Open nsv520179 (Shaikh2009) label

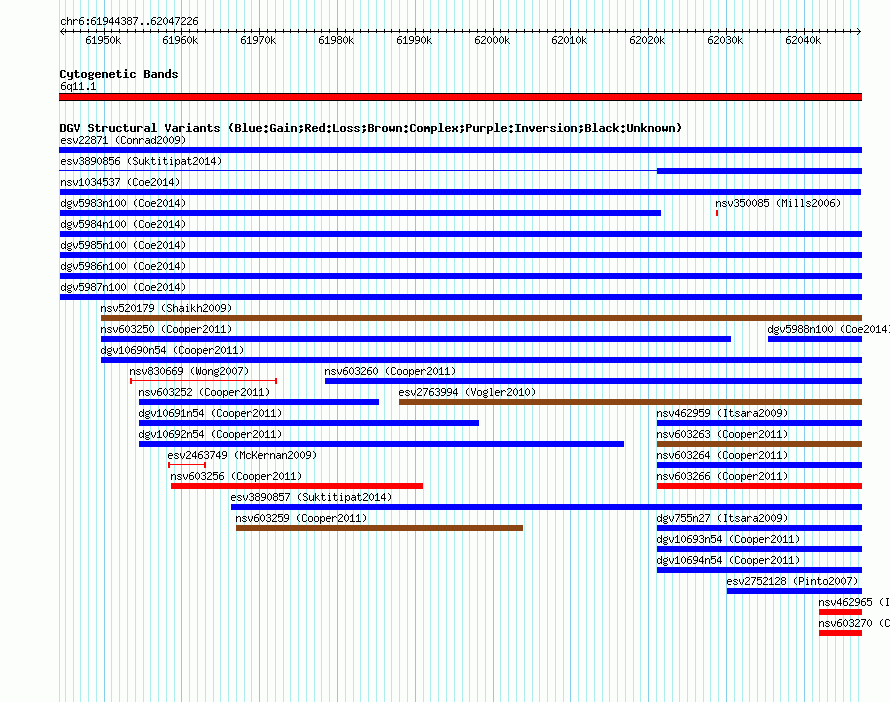pos(166,308)
